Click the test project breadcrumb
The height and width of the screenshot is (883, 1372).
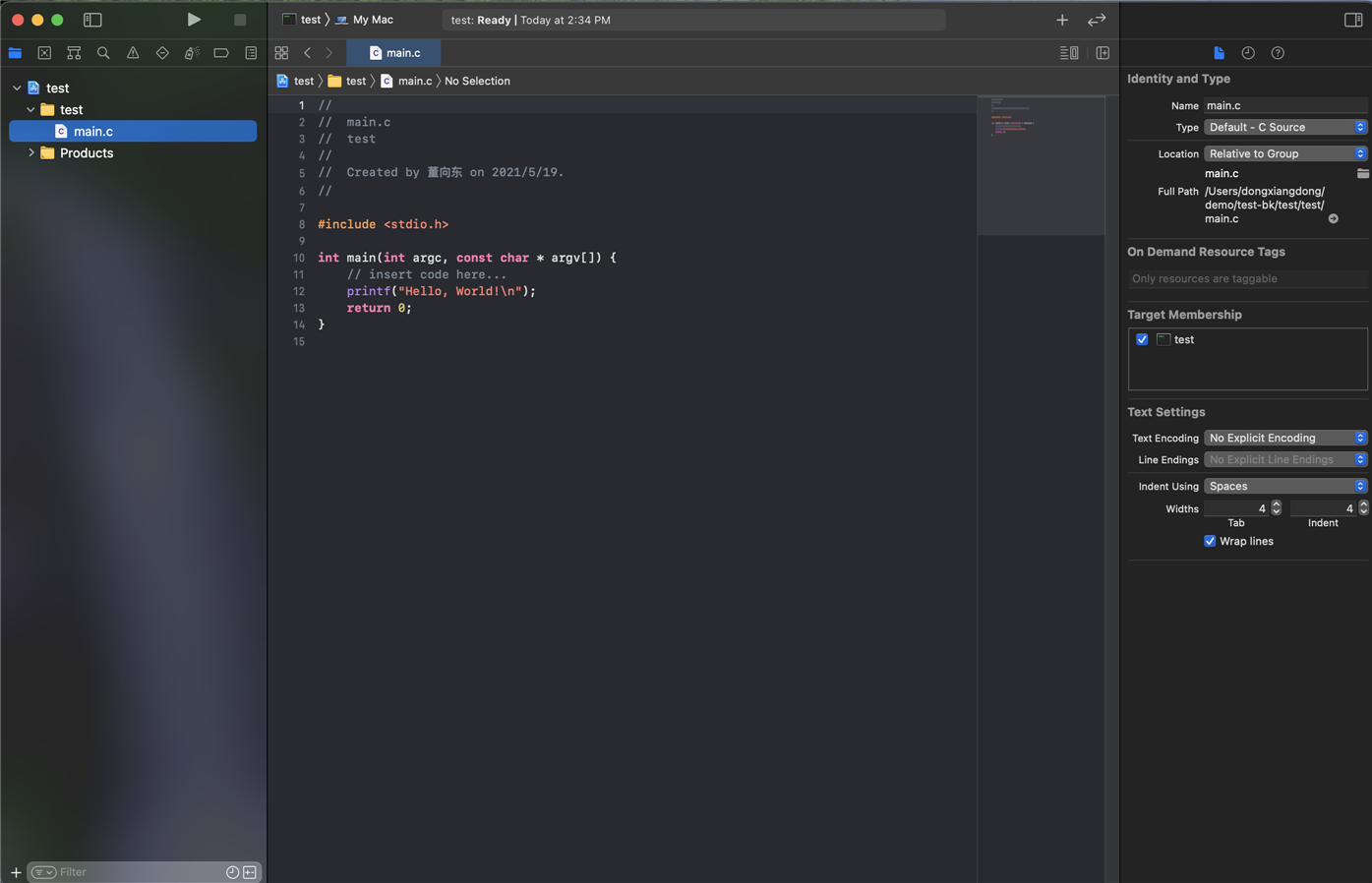pos(295,82)
